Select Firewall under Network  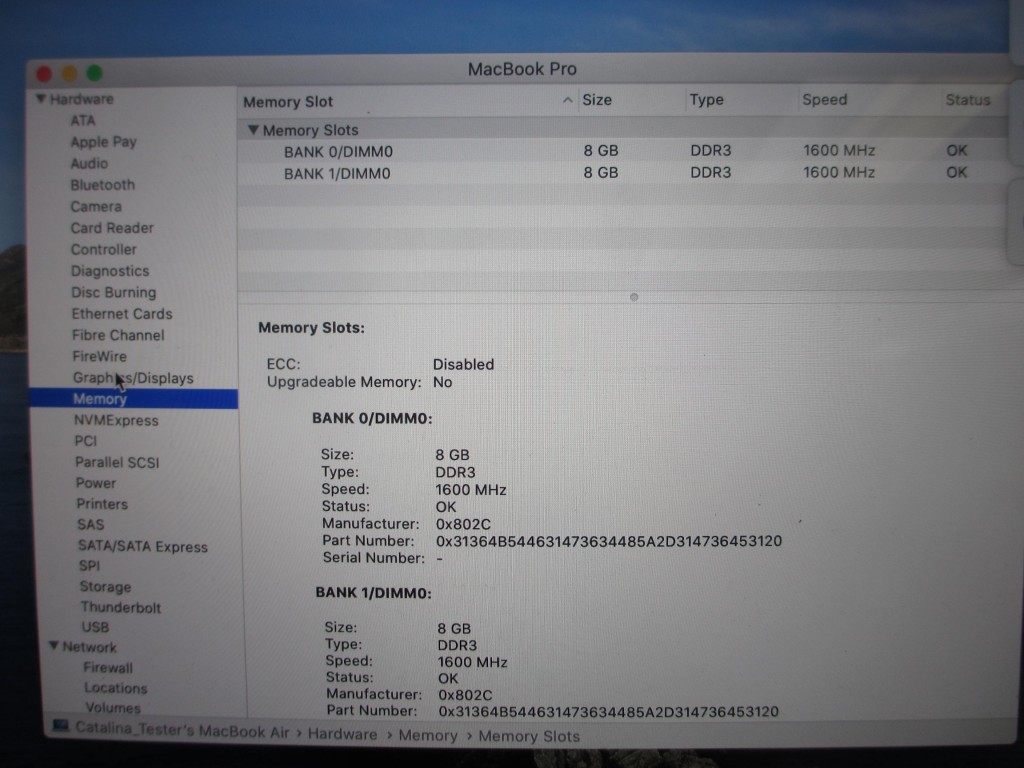pyautogui.click(x=108, y=667)
